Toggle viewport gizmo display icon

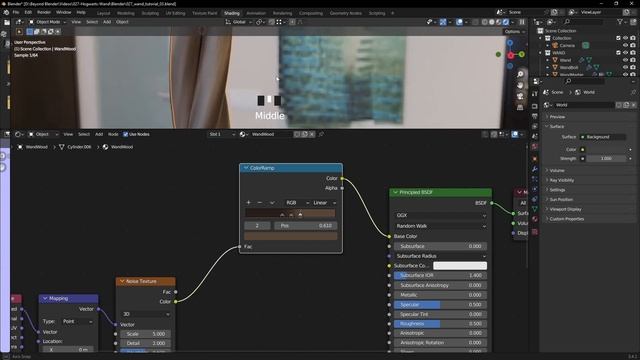[x=443, y=22]
